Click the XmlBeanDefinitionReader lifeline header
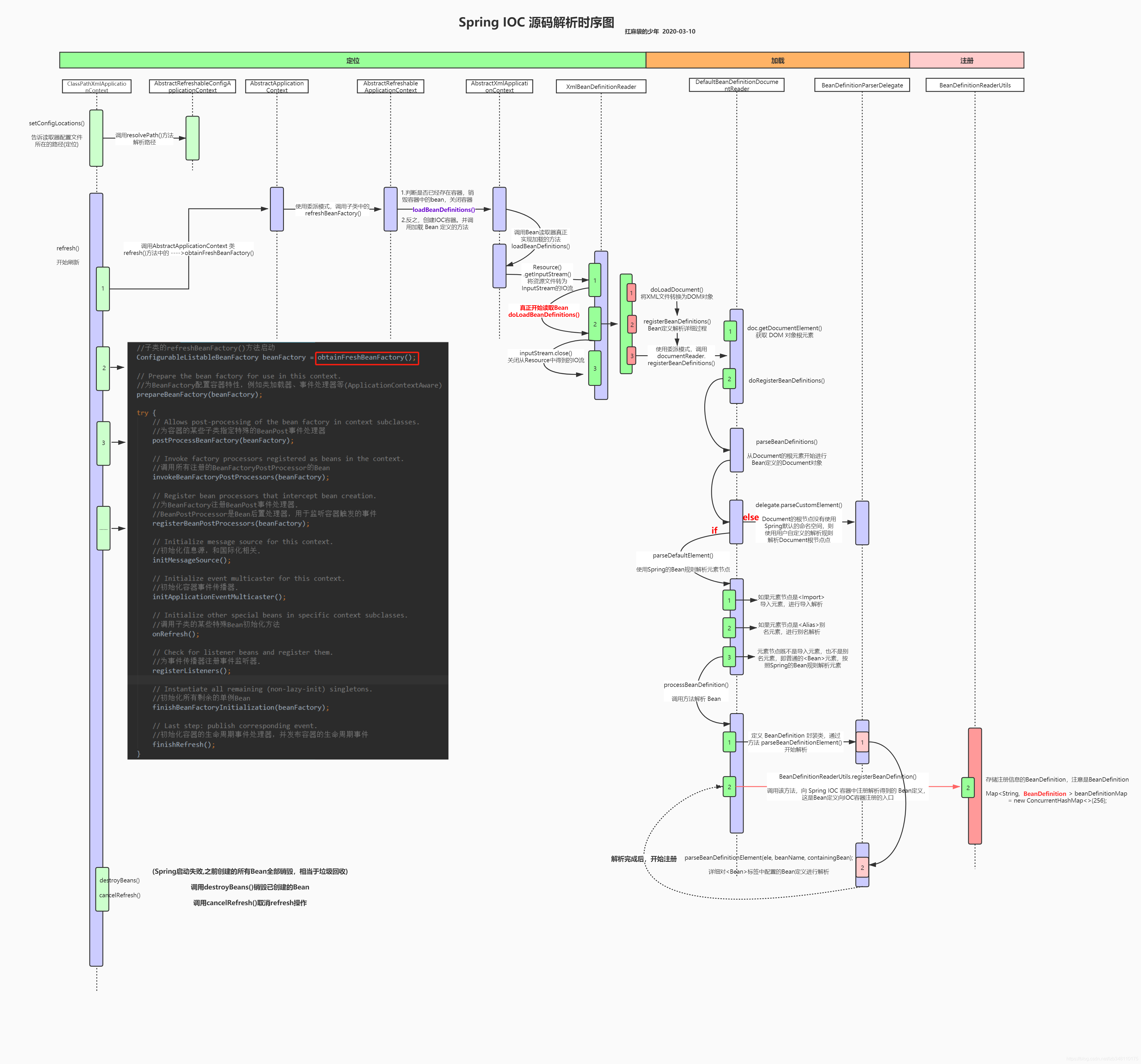Viewport: 1141px width, 1064px height. pos(601,87)
